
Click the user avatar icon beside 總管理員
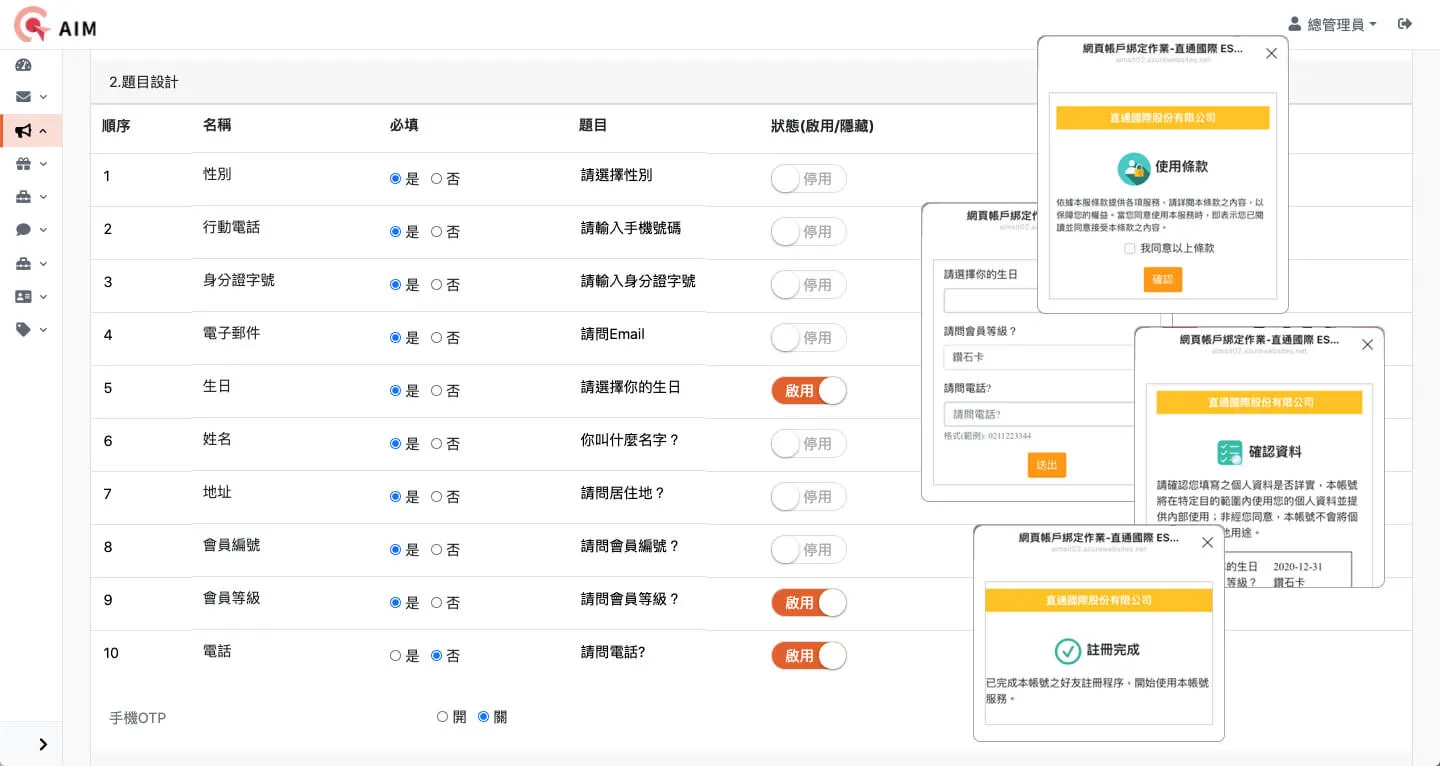(1295, 24)
